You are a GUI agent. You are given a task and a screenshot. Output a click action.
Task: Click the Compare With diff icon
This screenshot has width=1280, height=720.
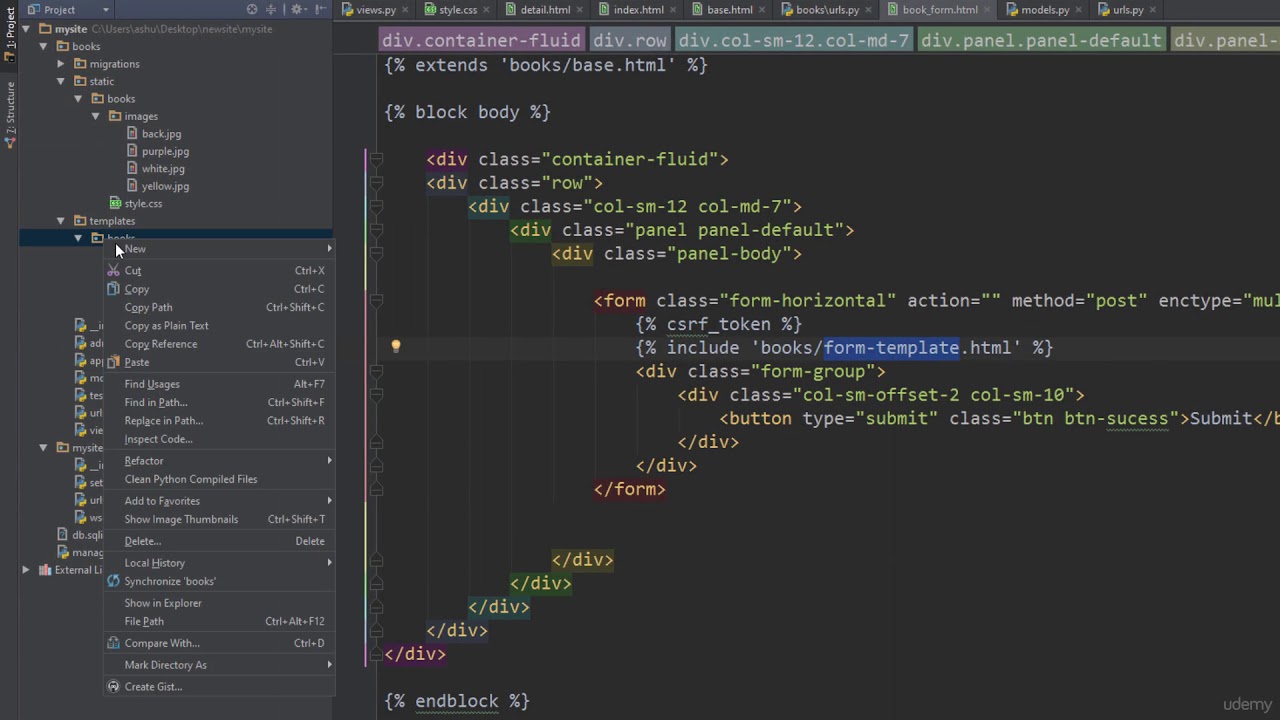point(113,643)
